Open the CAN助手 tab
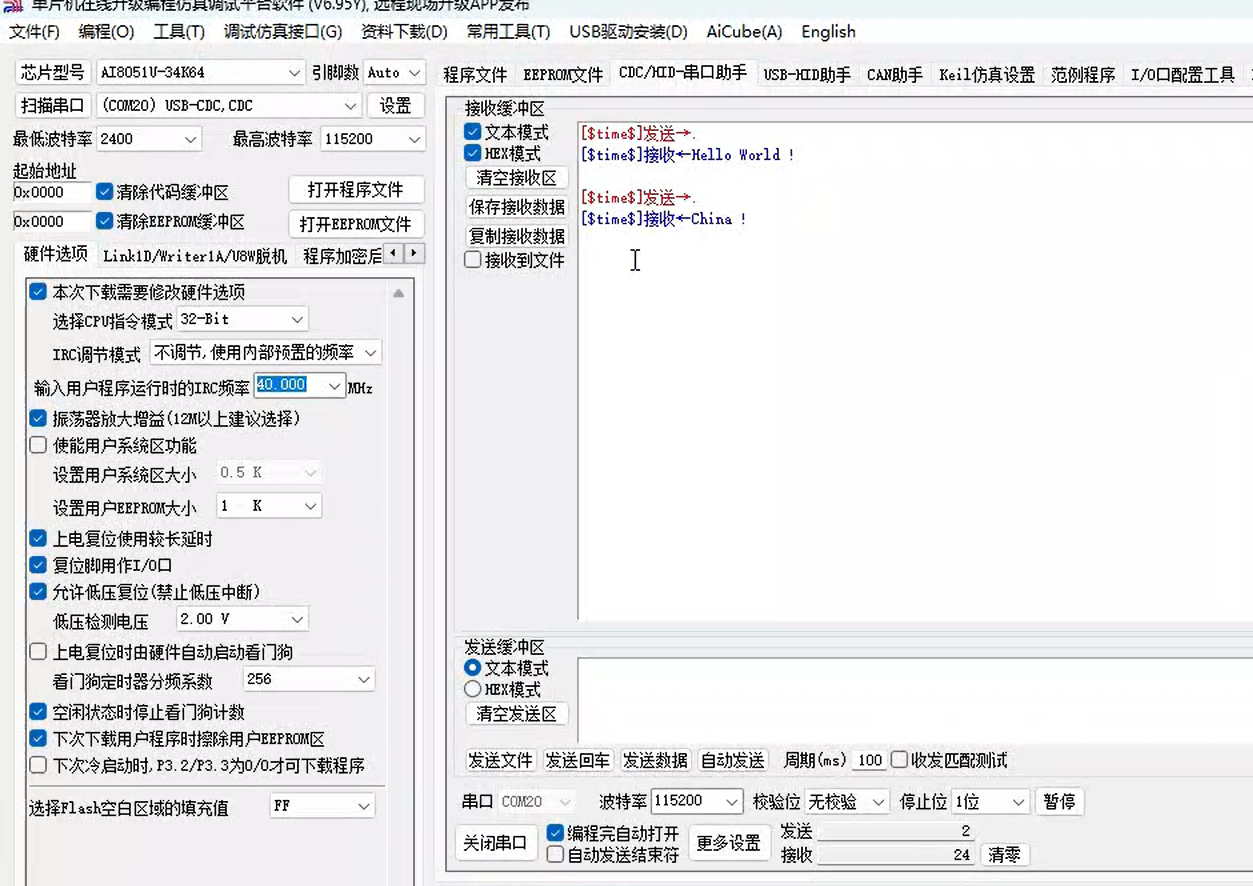This screenshot has height=886, width=1253. point(893,72)
